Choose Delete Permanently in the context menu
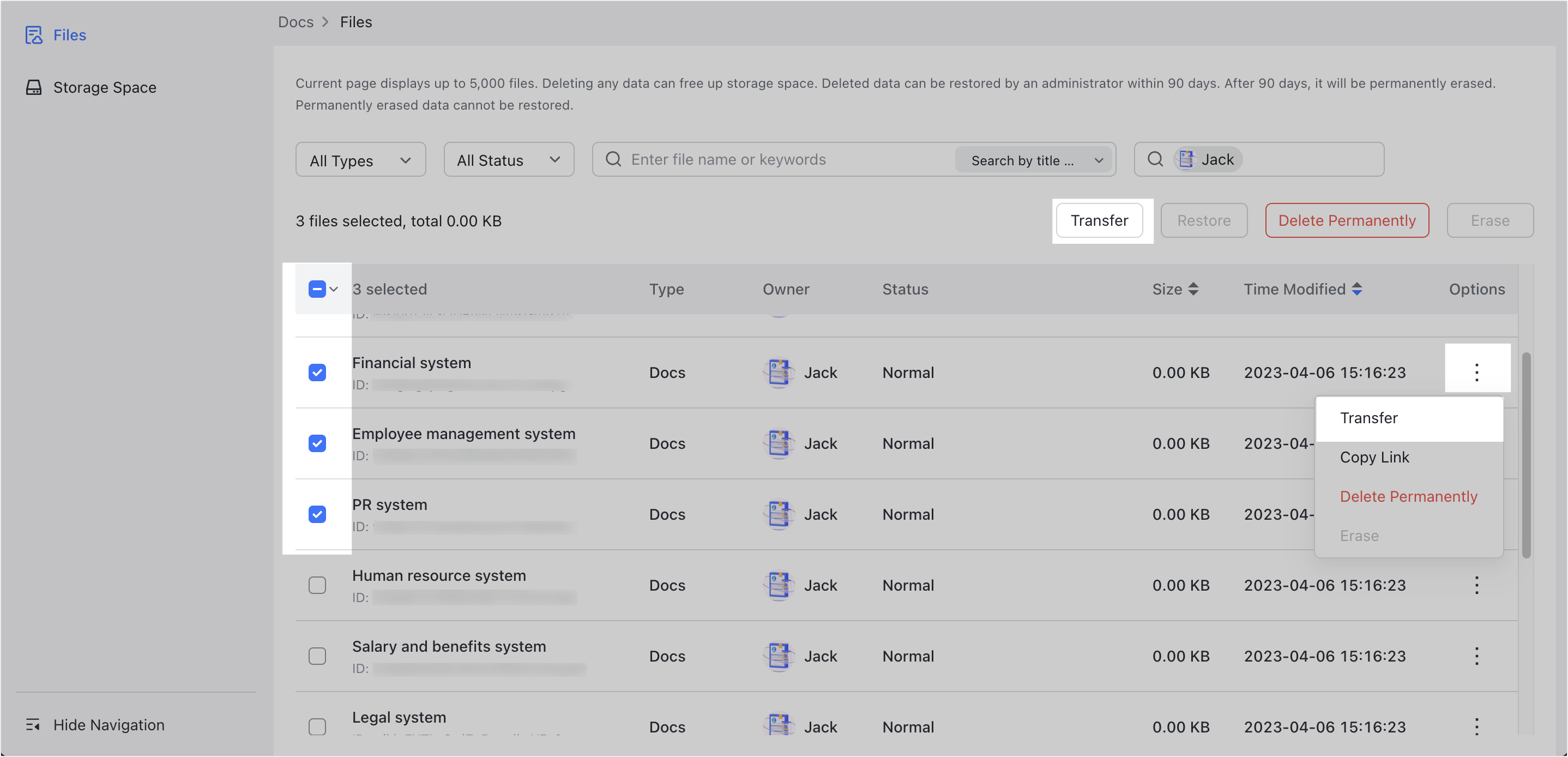The height and width of the screenshot is (757, 1568). 1409,496
